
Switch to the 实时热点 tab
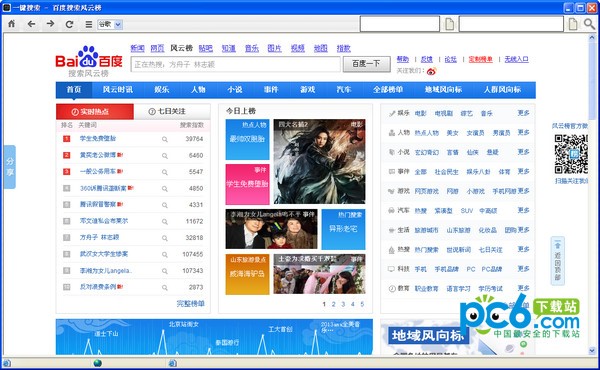(95, 112)
